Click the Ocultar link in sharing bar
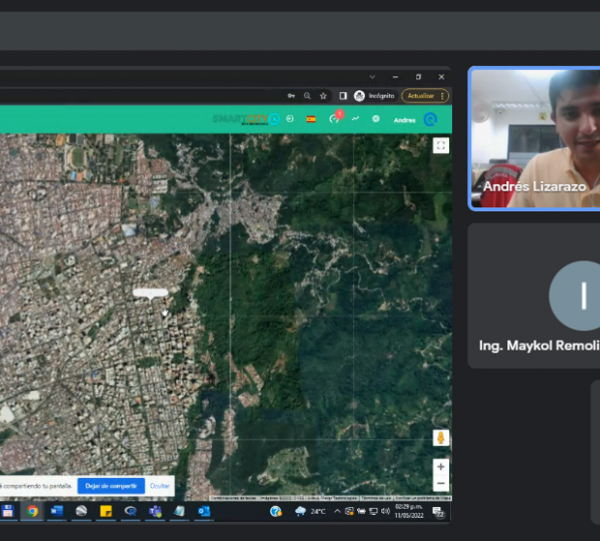This screenshot has height=541, width=600. coord(160,486)
